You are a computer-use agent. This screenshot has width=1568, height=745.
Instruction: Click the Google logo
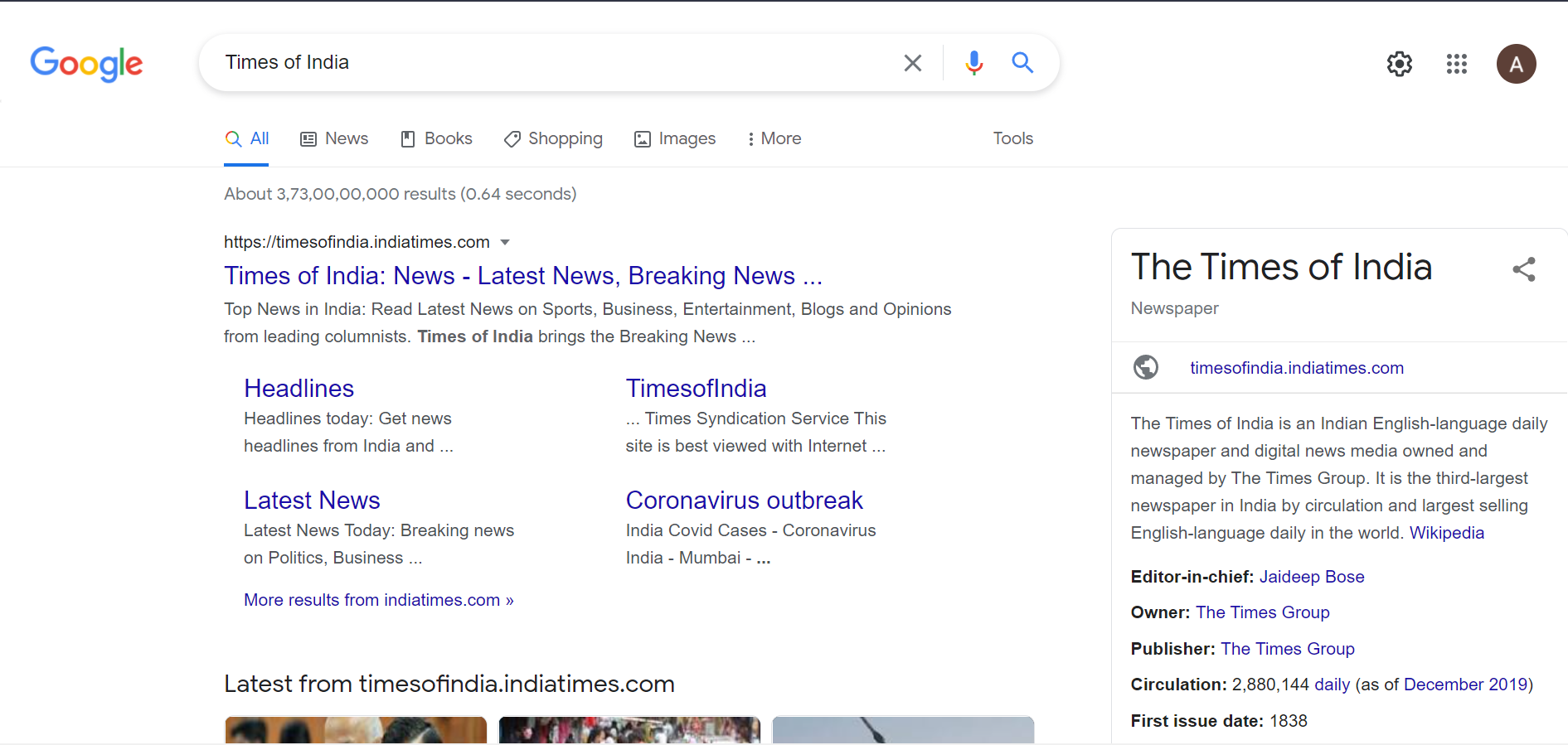tap(86, 64)
